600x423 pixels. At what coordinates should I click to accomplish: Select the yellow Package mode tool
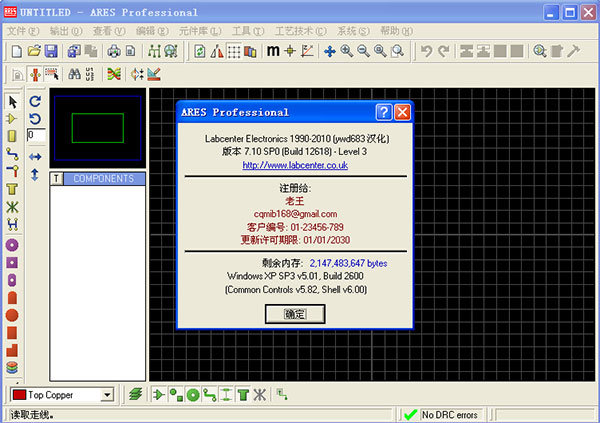click(12, 136)
